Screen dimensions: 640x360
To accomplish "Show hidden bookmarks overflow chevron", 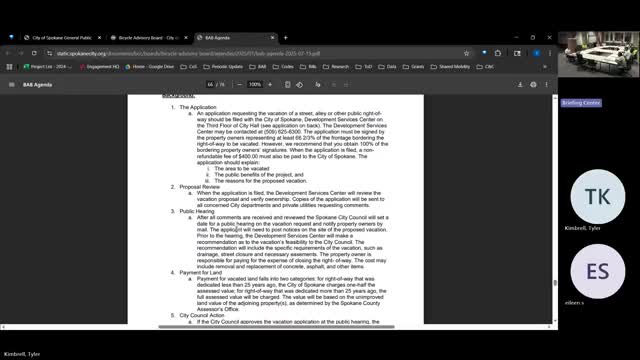I will click(544, 67).
